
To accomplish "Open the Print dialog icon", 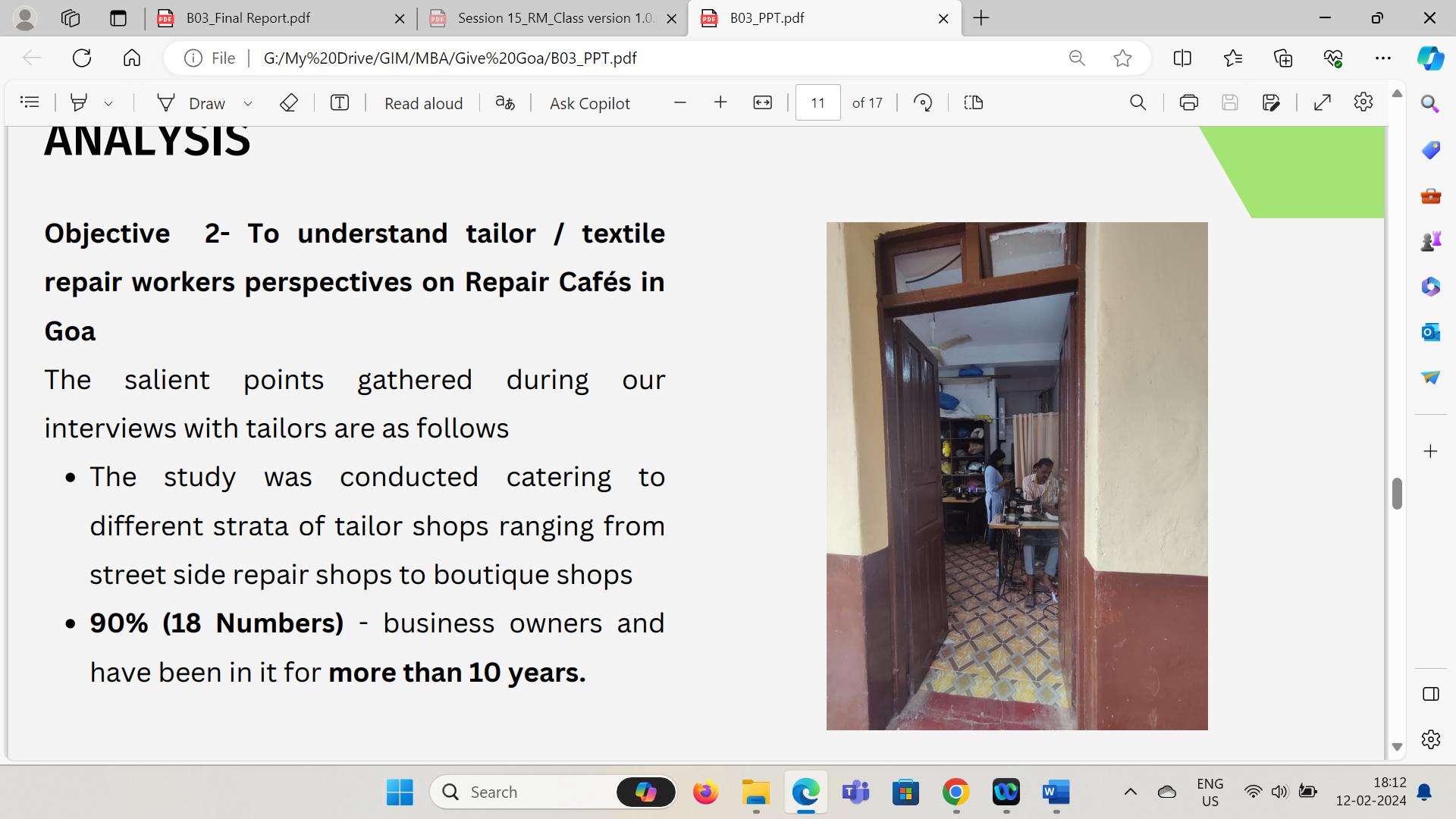I will pyautogui.click(x=1188, y=102).
